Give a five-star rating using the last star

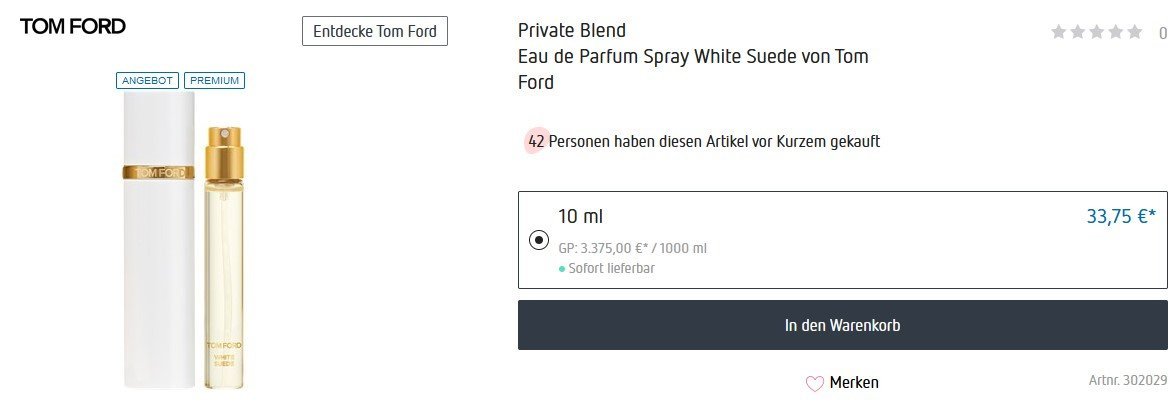click(1134, 32)
